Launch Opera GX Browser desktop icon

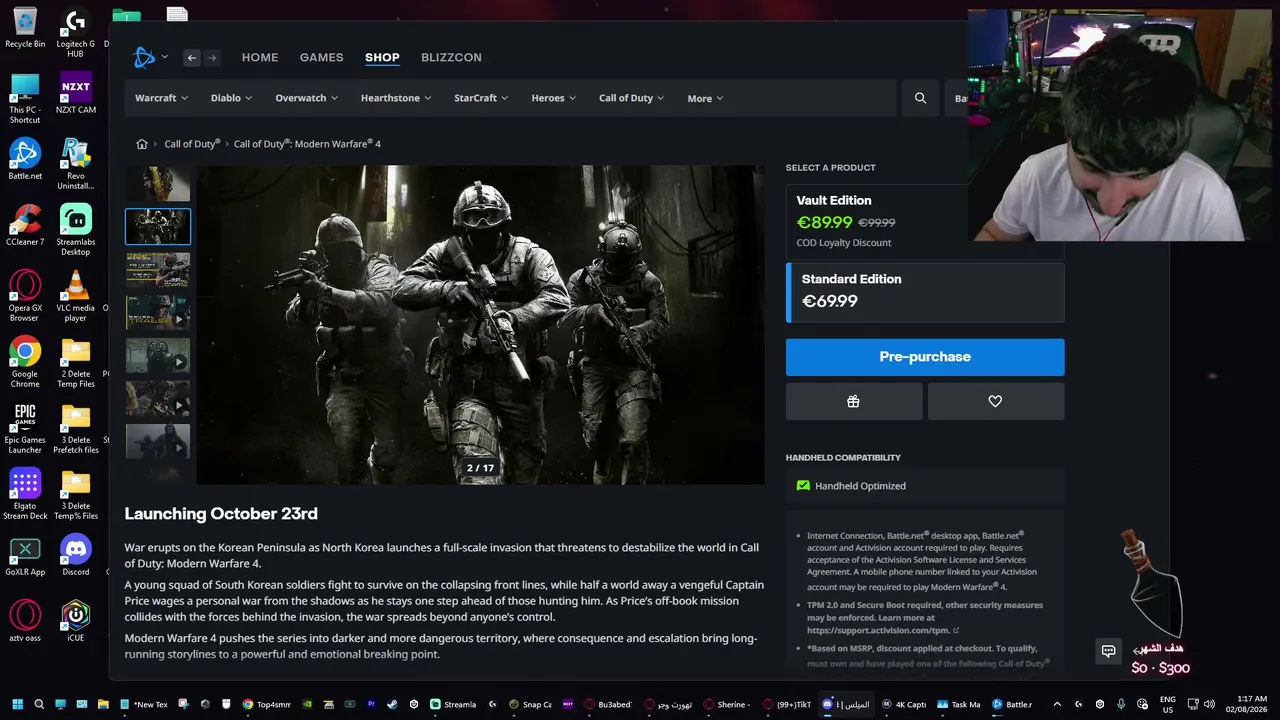click(25, 296)
